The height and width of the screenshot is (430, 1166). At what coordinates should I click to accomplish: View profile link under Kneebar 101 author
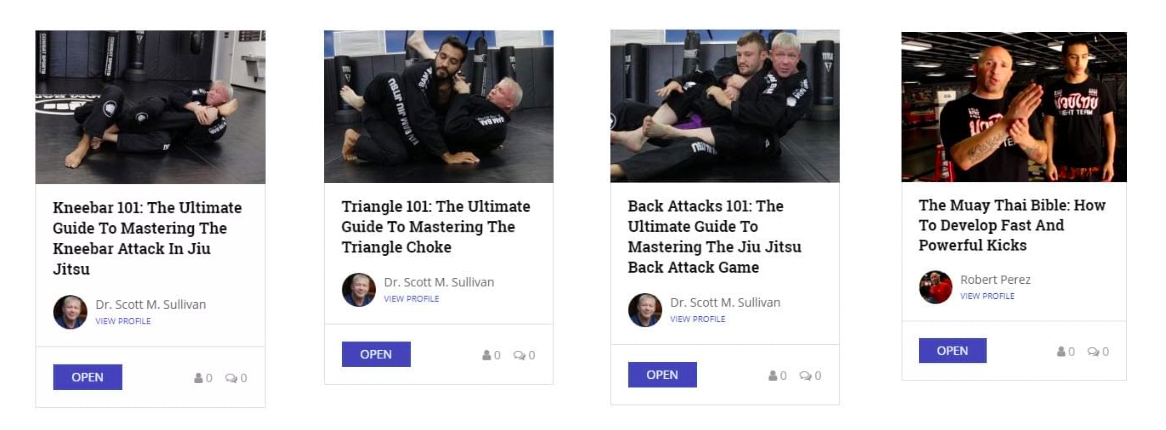coord(123,321)
